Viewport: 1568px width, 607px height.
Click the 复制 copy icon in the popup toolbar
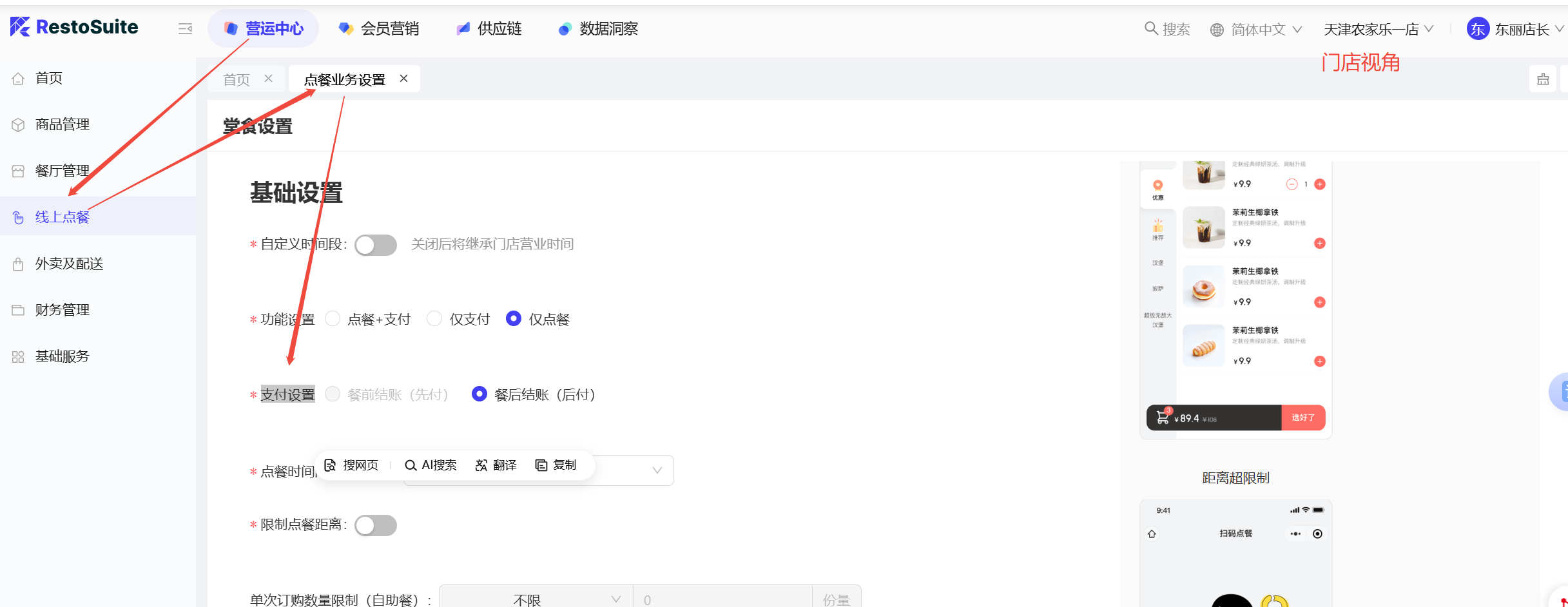(541, 465)
